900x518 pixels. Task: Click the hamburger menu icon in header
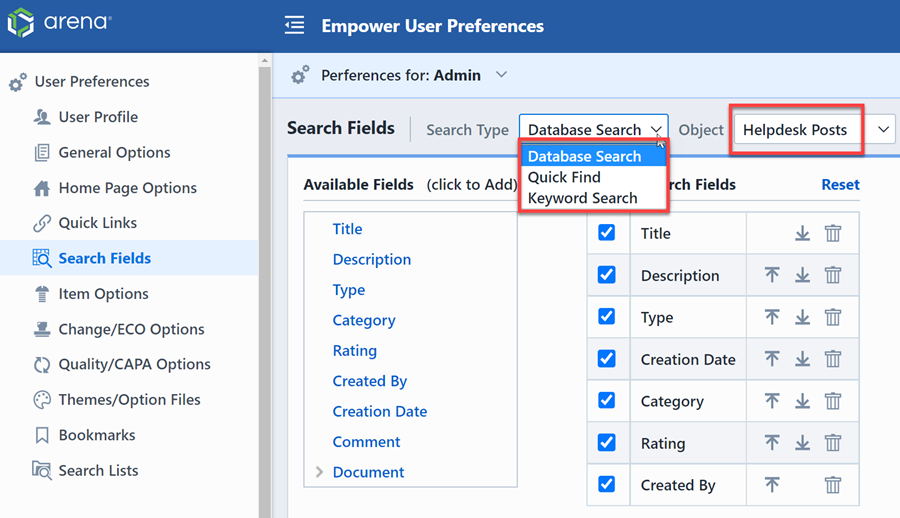pyautogui.click(x=294, y=26)
